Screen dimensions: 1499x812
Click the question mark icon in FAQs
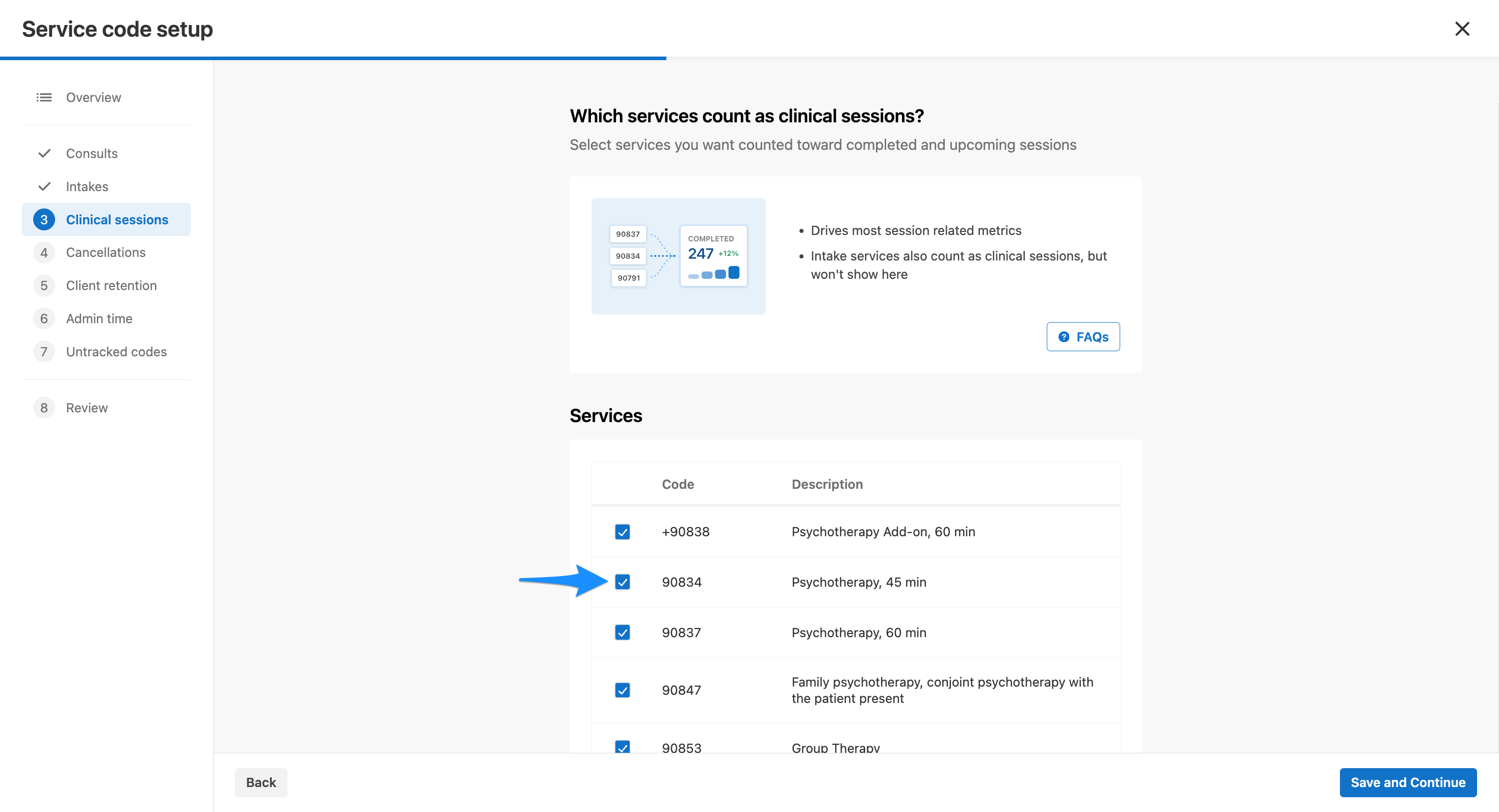[1064, 337]
